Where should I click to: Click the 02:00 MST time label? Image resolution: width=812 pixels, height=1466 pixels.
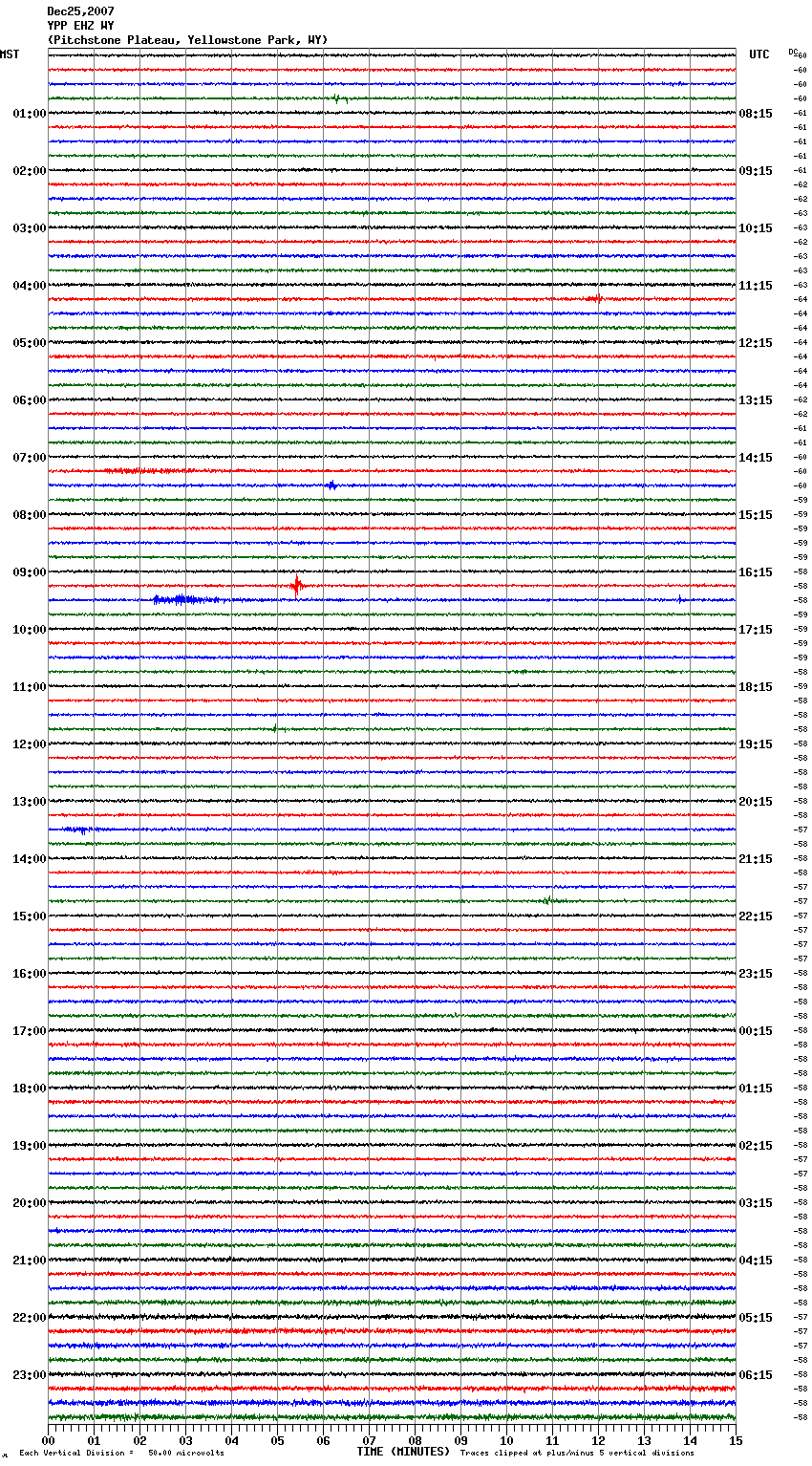click(30, 171)
